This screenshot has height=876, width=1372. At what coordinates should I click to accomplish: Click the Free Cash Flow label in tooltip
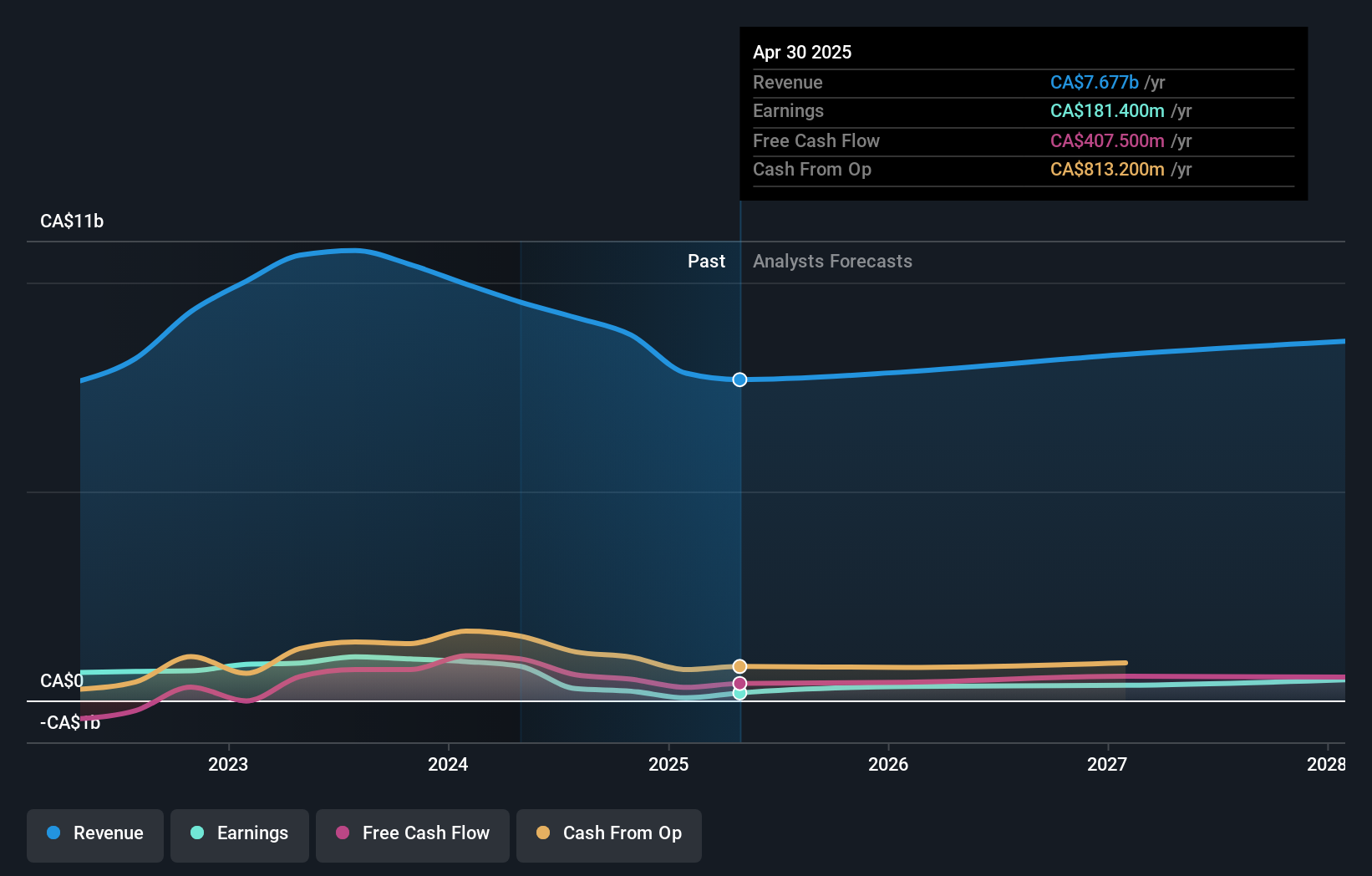tap(816, 140)
